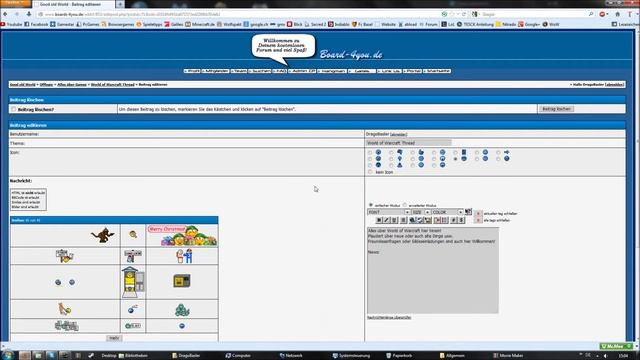Insert the magnifying glass smiley
The image size is (640, 360).
click(x=133, y=235)
